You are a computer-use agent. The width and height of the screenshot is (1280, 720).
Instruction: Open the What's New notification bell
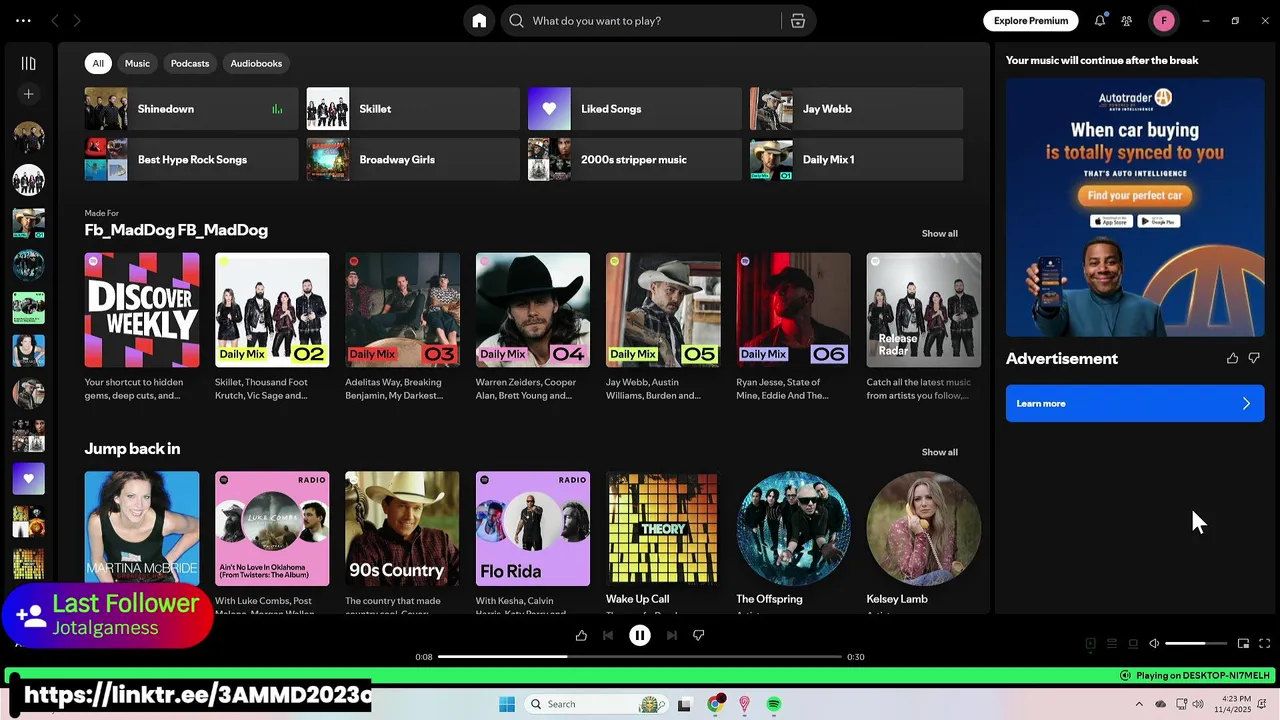1100,21
